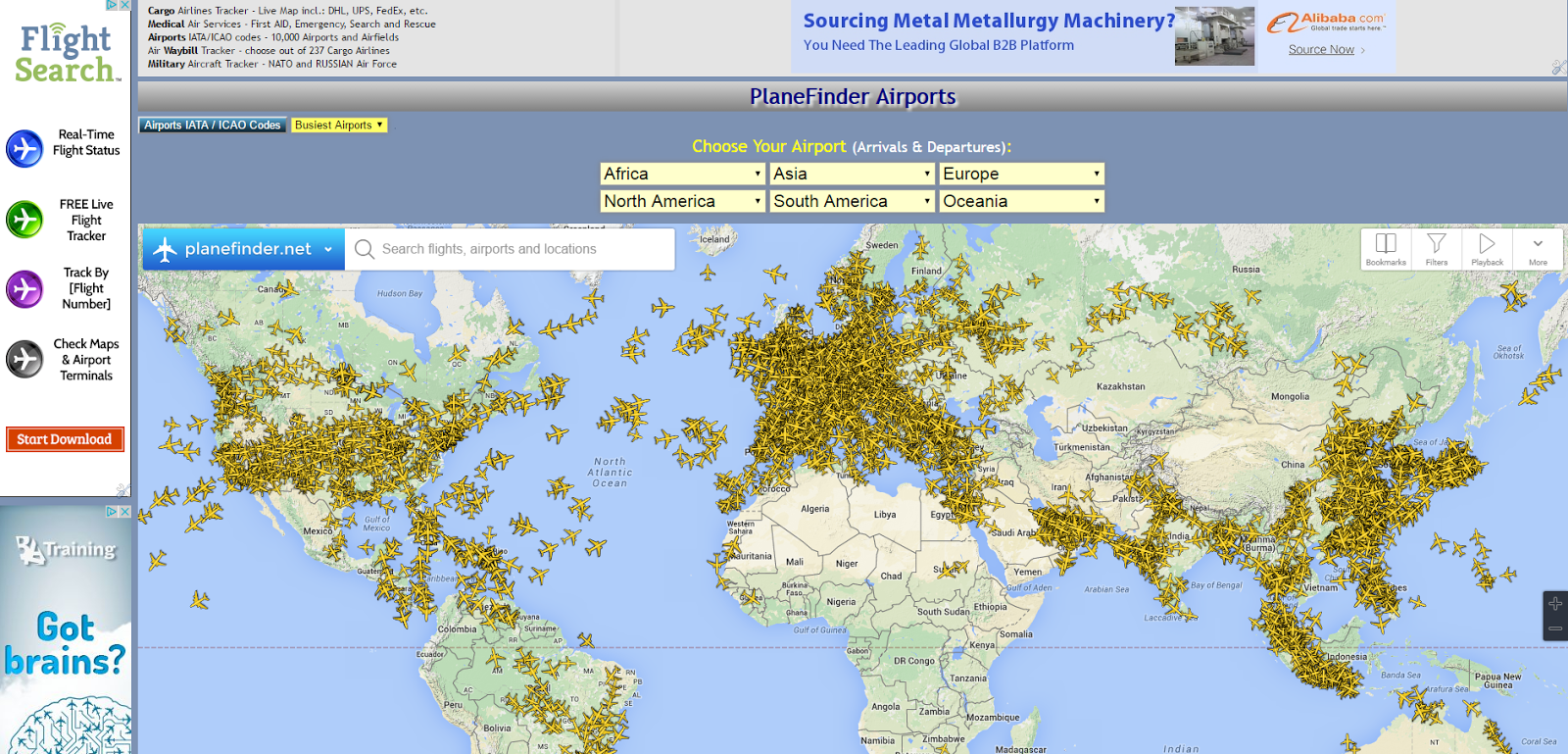
Task: Open the Bookmarks icon on the map
Action: pos(1386,249)
